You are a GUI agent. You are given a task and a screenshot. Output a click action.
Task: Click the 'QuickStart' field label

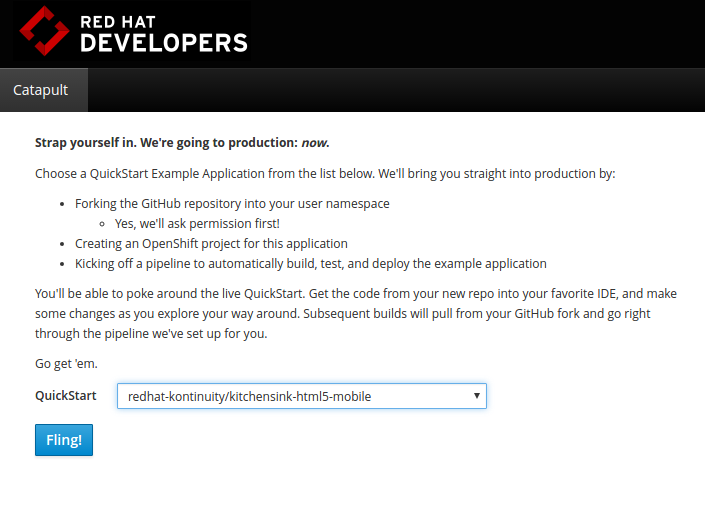66,396
